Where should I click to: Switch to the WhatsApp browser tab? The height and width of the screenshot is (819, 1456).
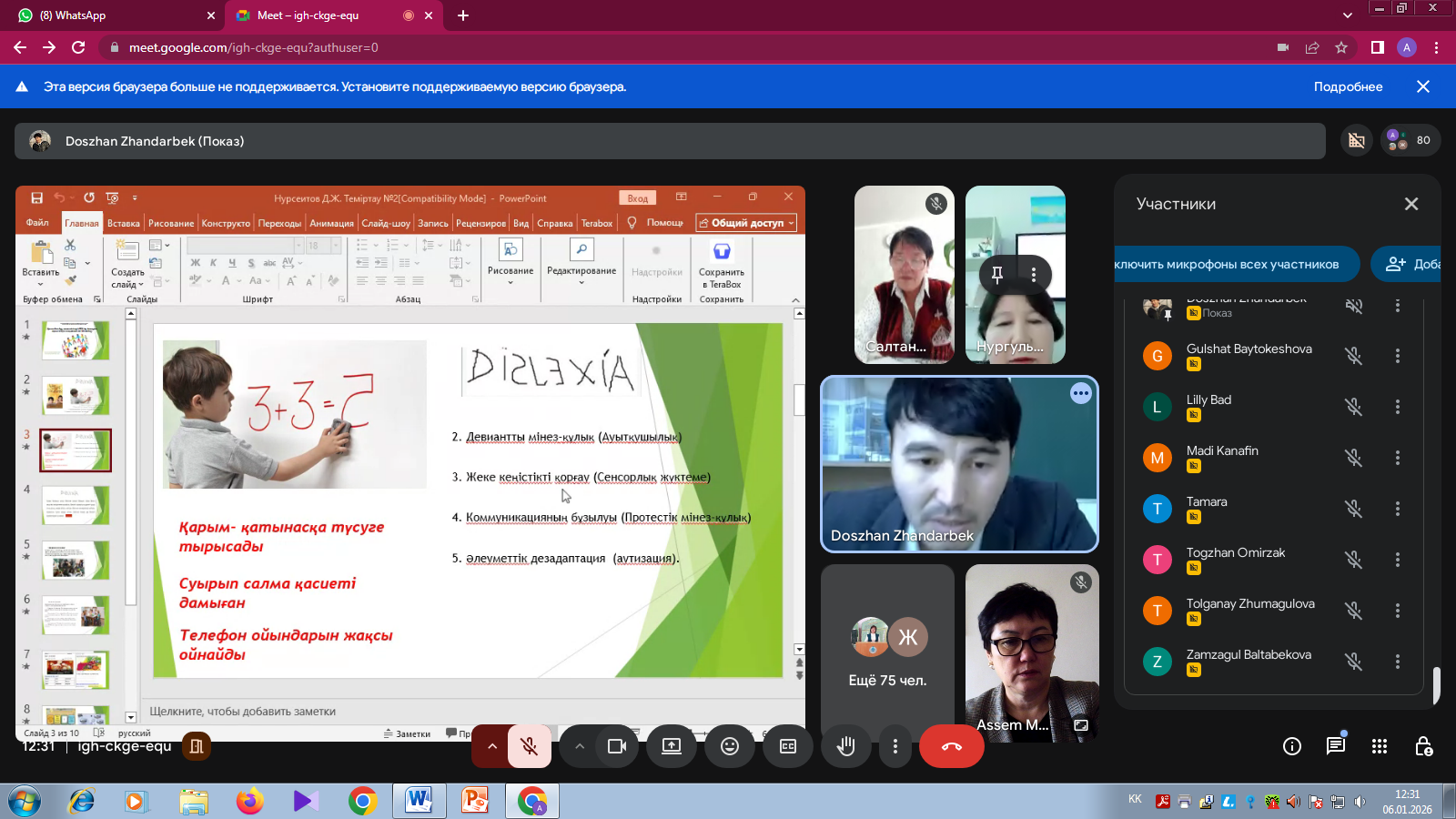pos(109,15)
